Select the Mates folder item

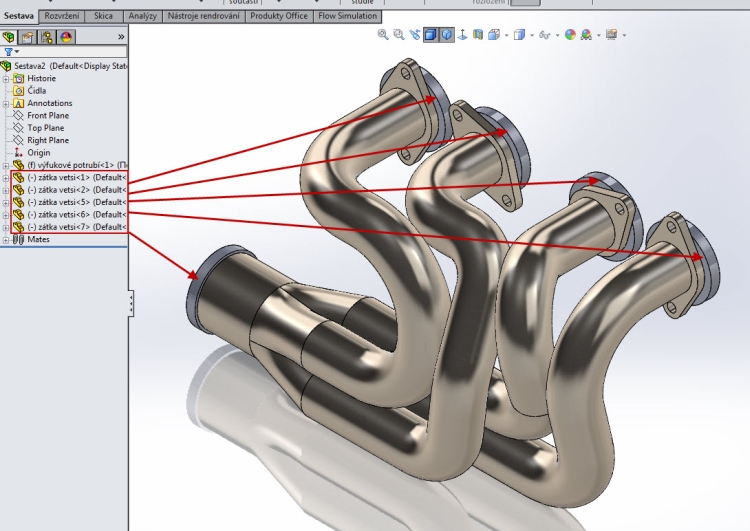pyautogui.click(x=38, y=240)
